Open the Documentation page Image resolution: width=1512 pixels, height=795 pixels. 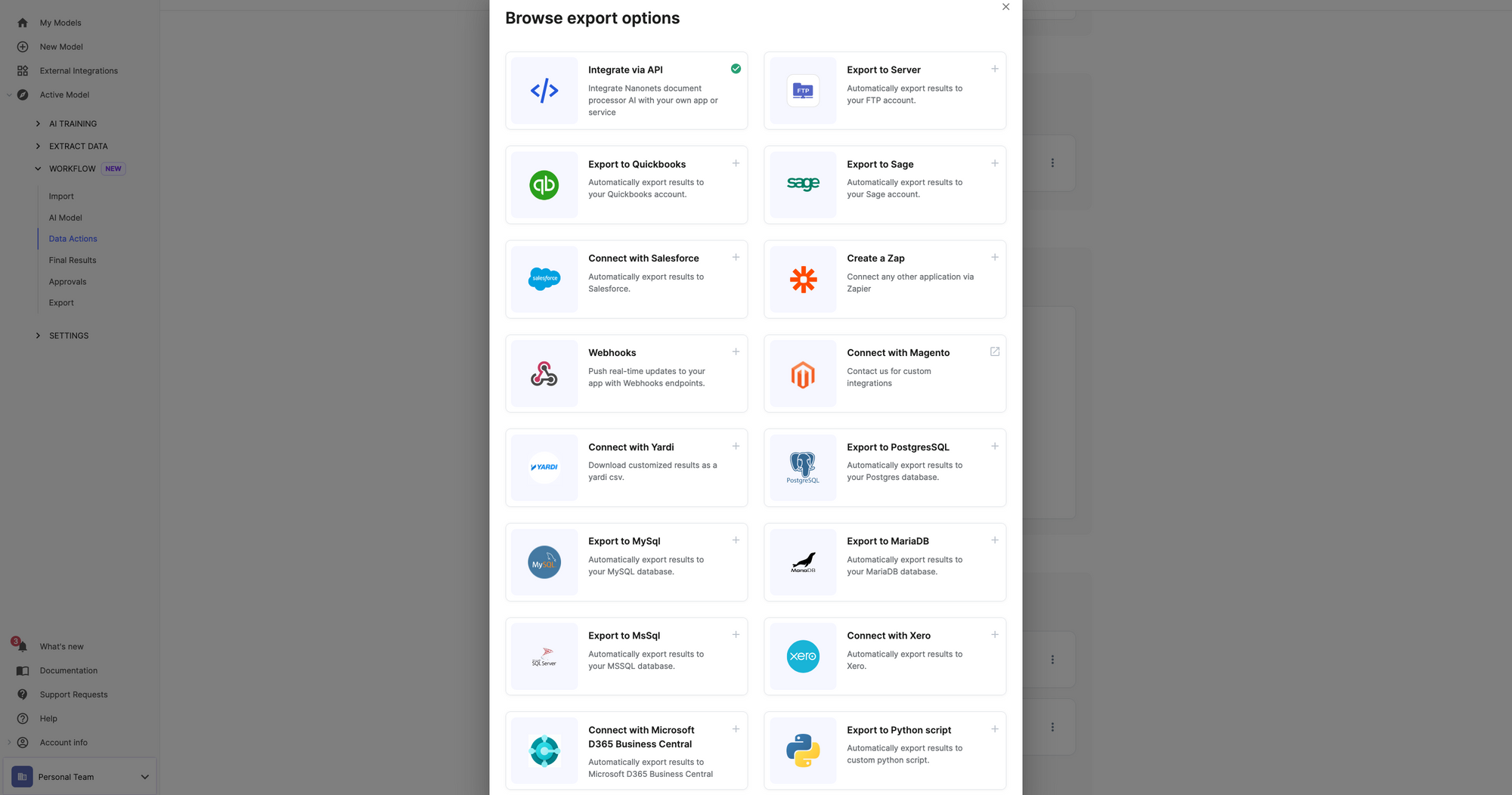tap(68, 670)
